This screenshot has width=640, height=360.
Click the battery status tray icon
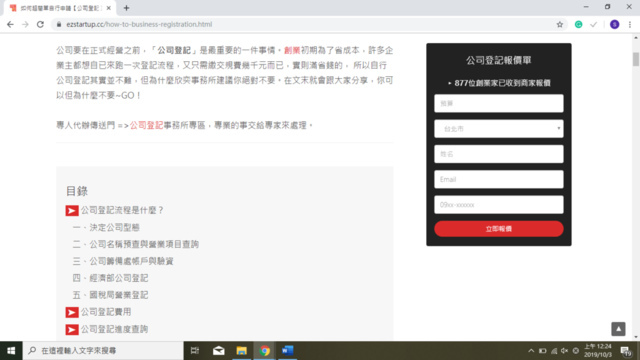[x=542, y=351]
